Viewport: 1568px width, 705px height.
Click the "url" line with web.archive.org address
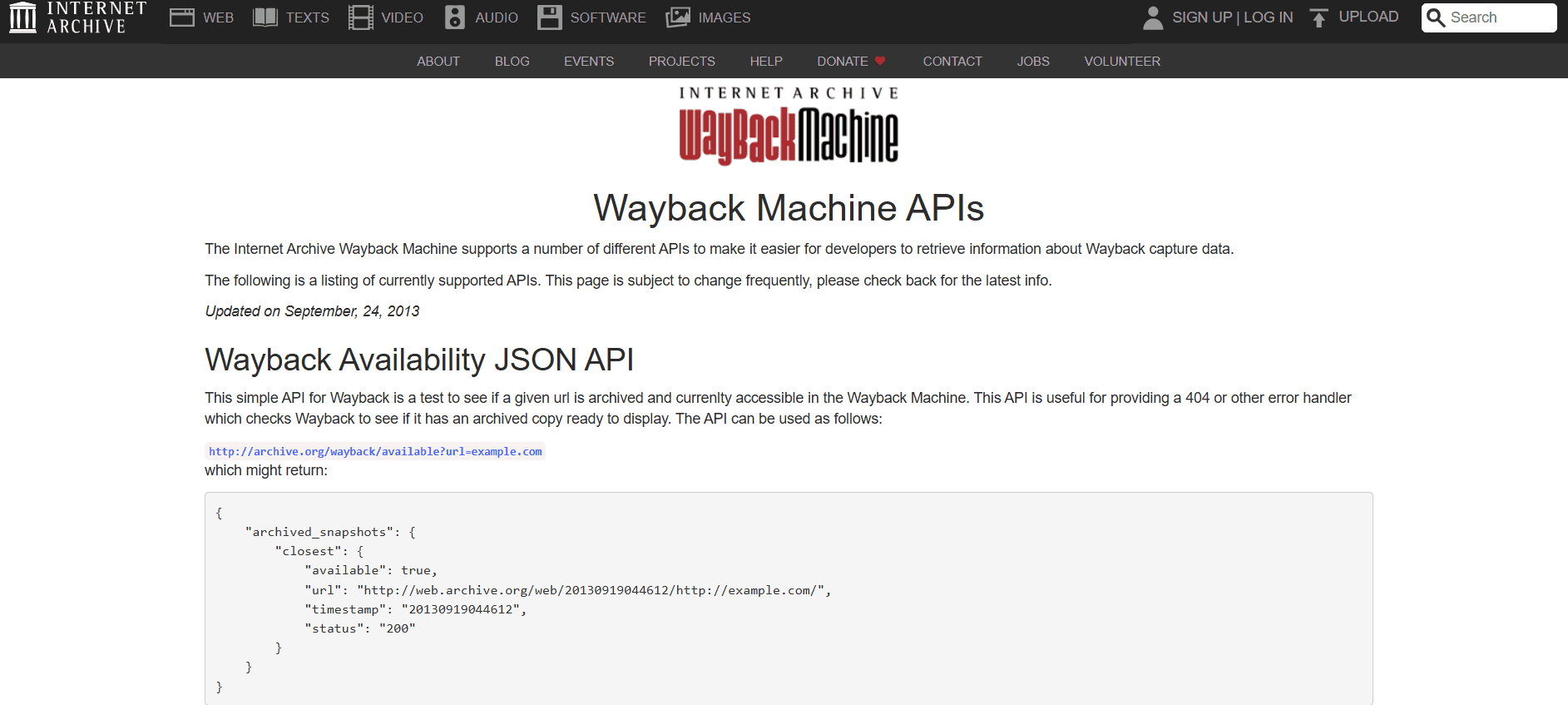pos(568,590)
